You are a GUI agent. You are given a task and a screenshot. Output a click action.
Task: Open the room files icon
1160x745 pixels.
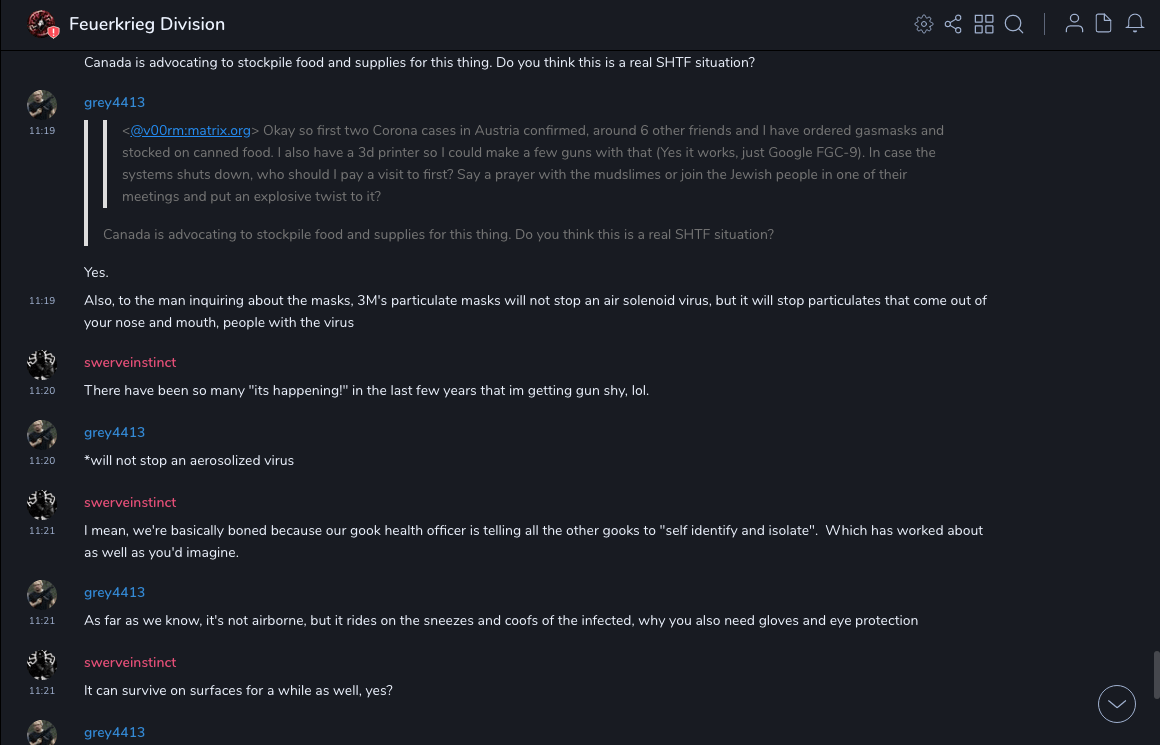(1104, 24)
